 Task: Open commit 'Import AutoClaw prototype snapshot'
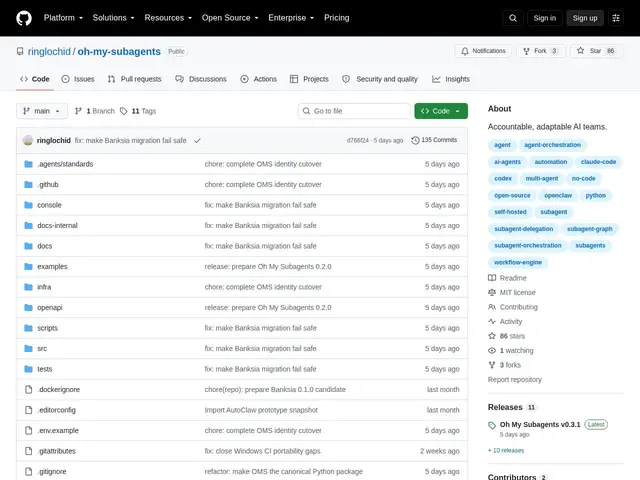pyautogui.click(x=261, y=410)
